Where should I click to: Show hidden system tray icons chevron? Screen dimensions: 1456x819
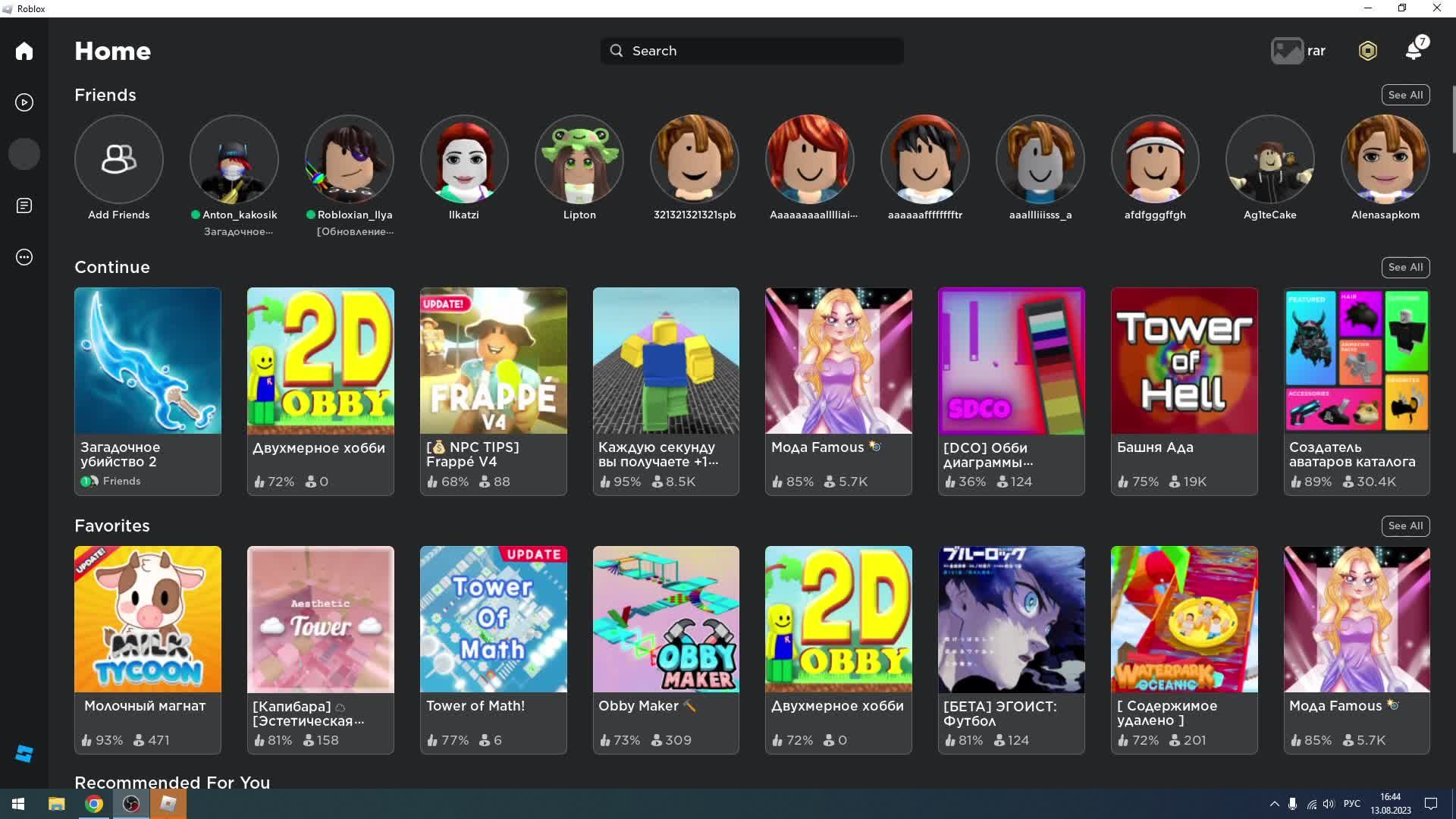point(1274,804)
